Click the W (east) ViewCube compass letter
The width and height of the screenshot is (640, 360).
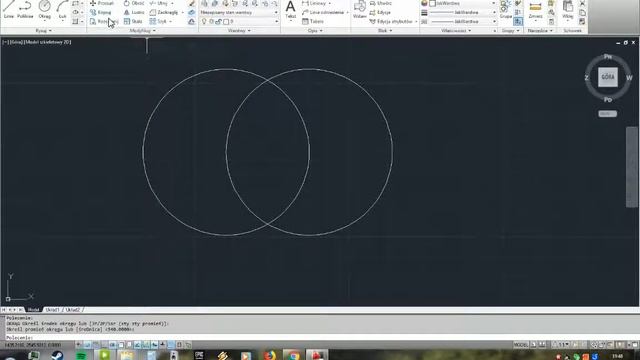[x=629, y=78]
